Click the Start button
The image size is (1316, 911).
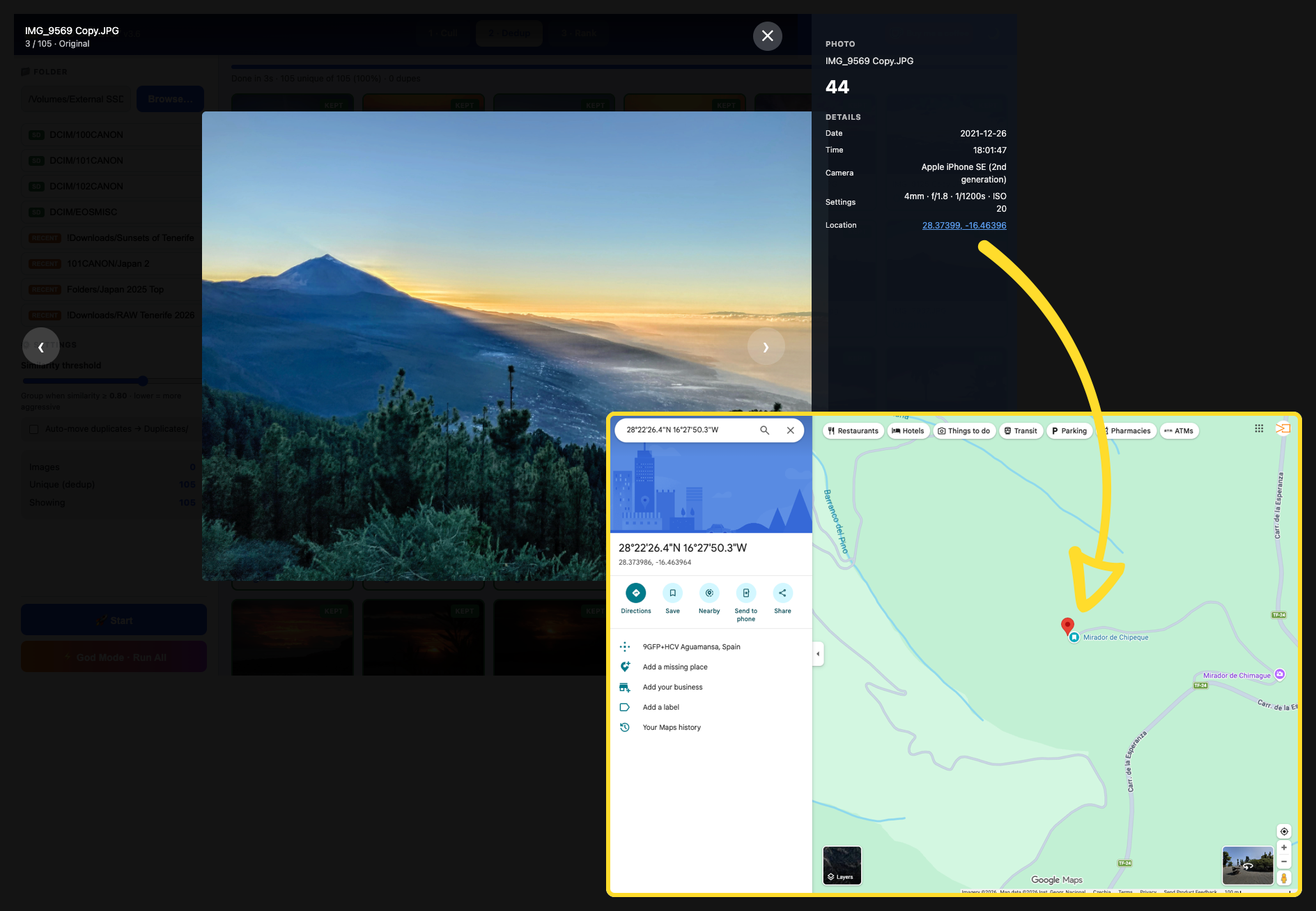114,620
